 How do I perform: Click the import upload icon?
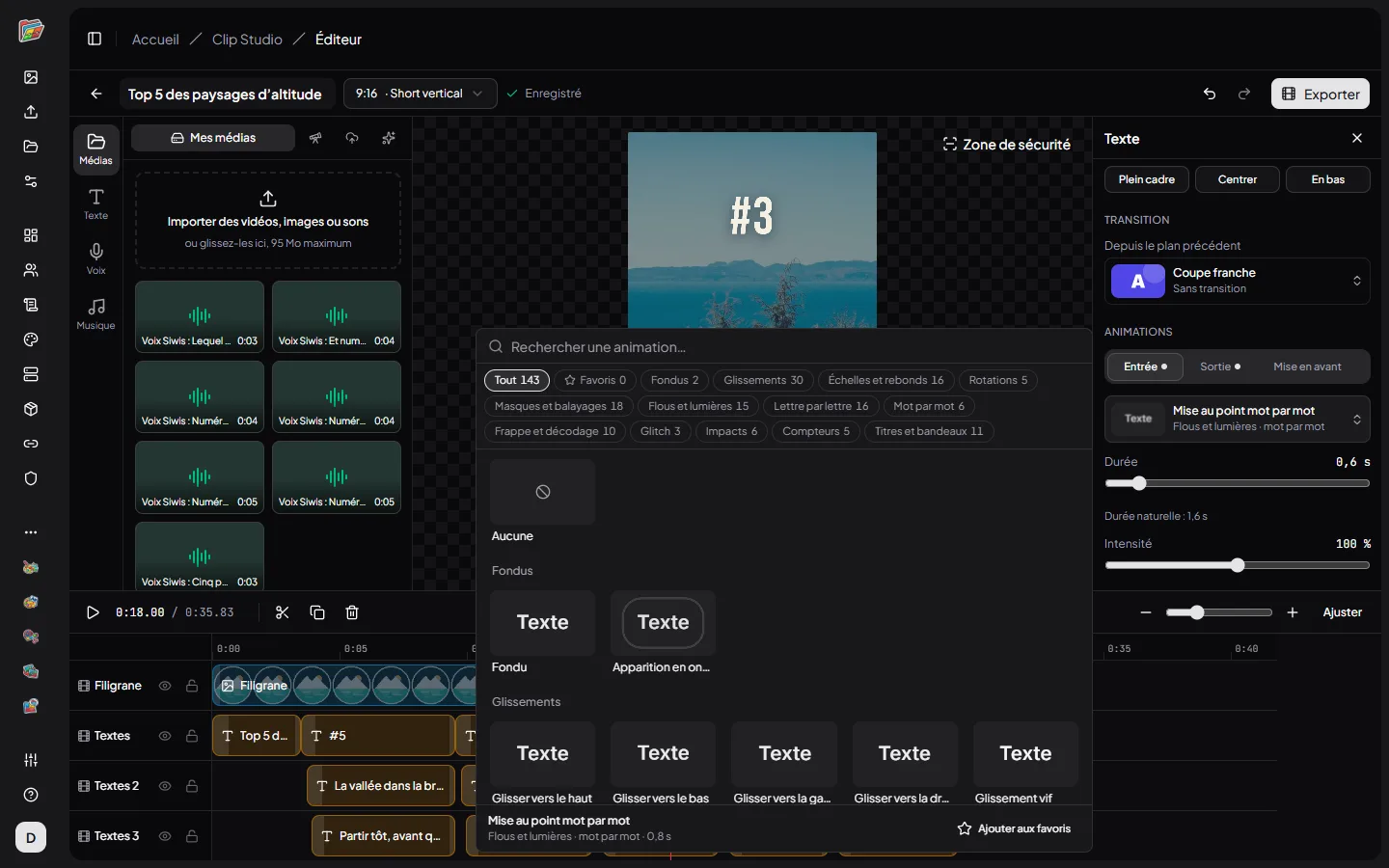pyautogui.click(x=268, y=199)
